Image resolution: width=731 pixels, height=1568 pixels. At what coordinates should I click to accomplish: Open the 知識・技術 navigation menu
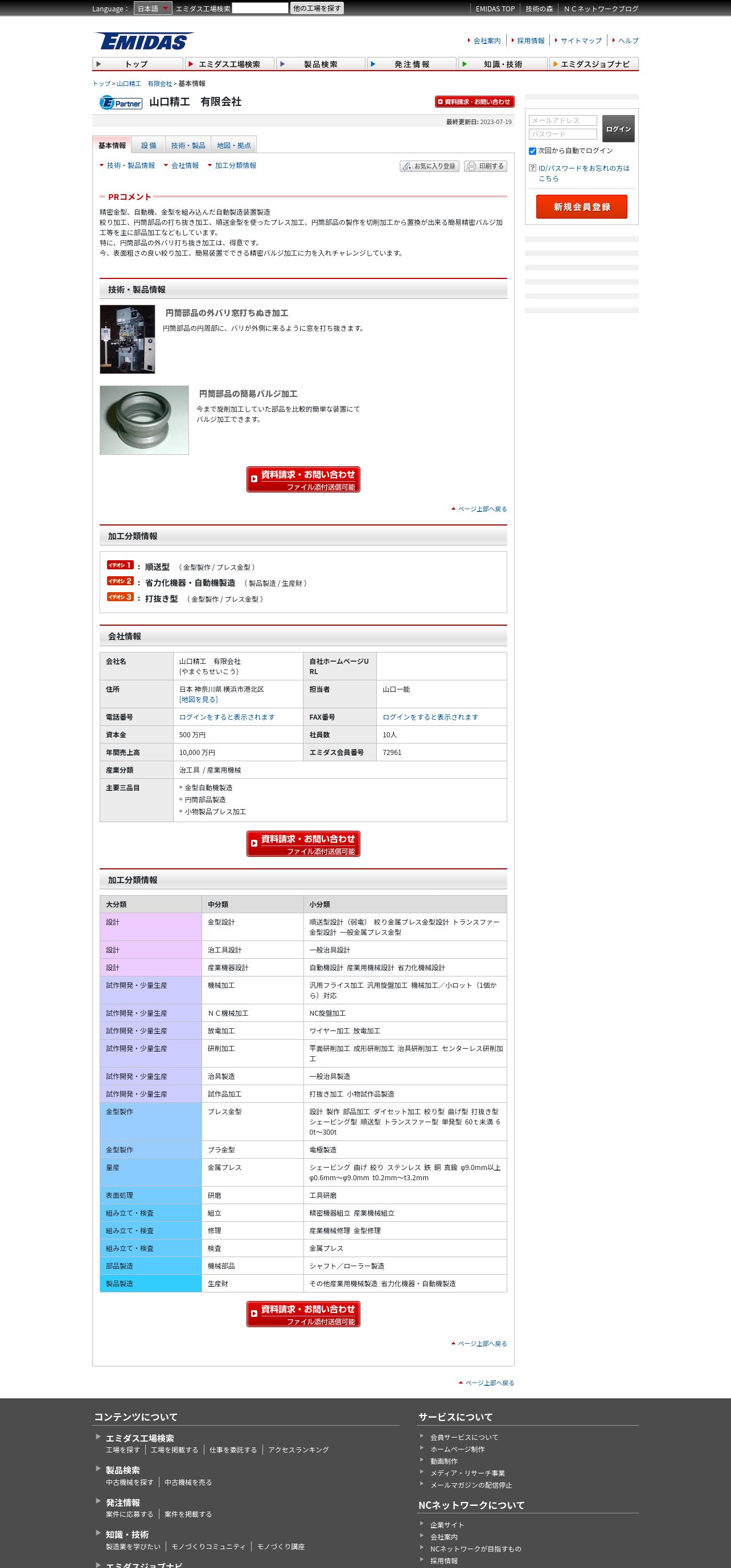click(x=503, y=64)
